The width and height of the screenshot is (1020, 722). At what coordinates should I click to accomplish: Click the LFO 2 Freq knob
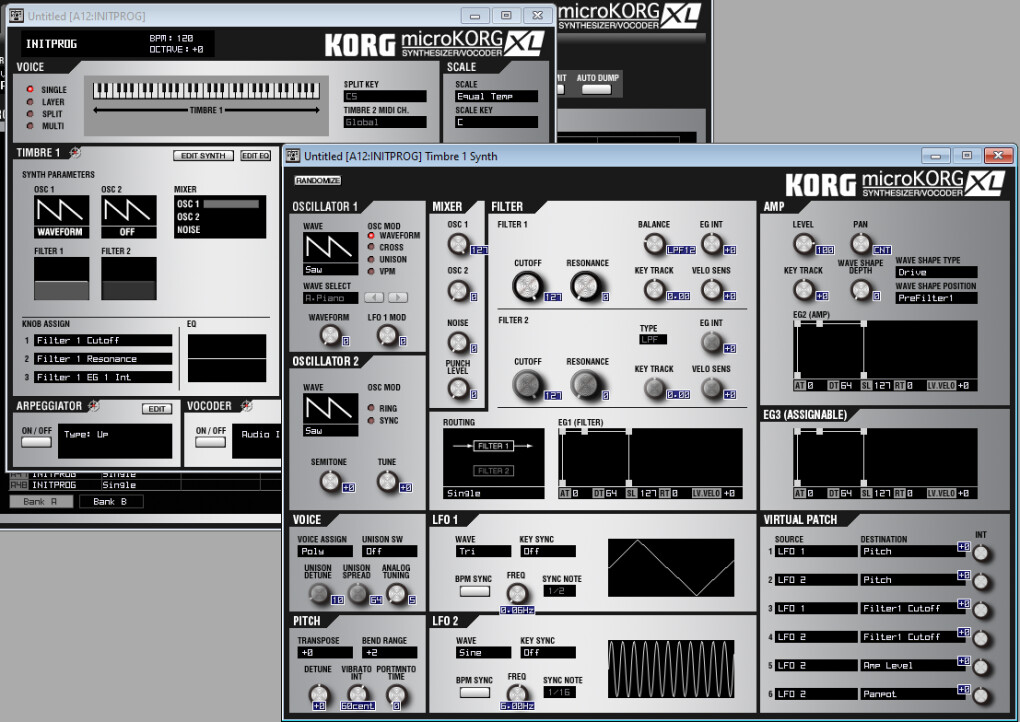517,693
